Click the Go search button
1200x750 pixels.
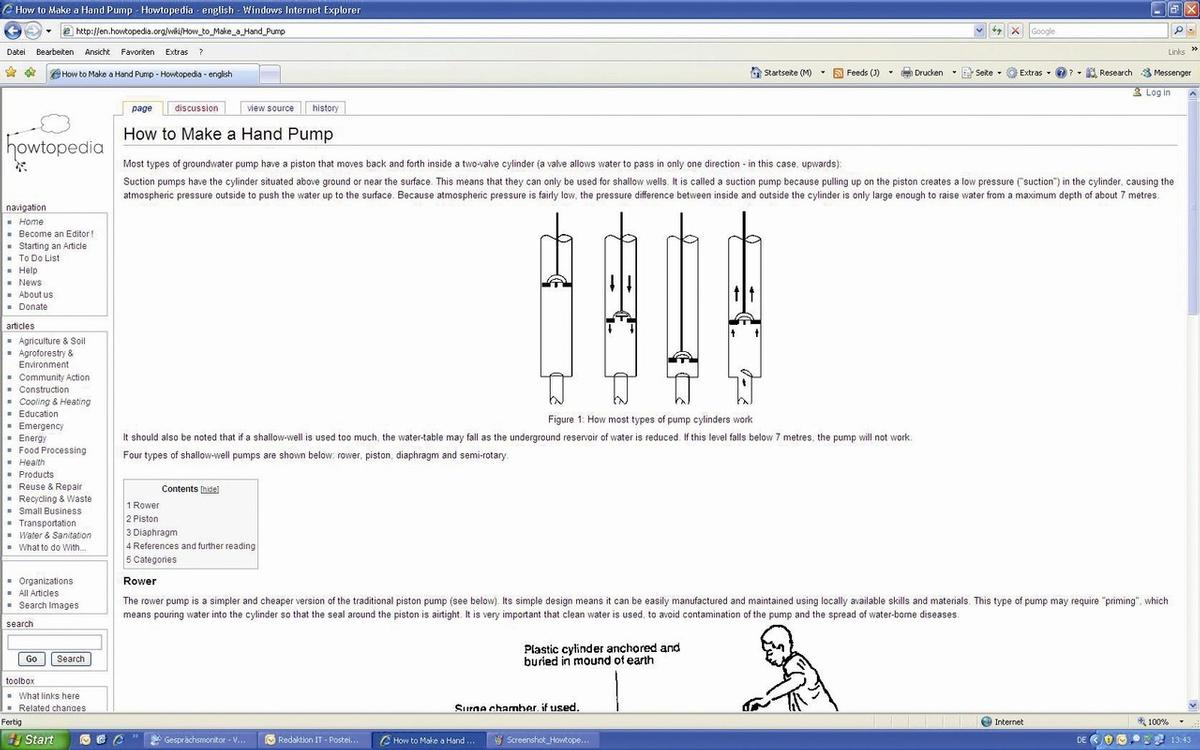[32, 659]
